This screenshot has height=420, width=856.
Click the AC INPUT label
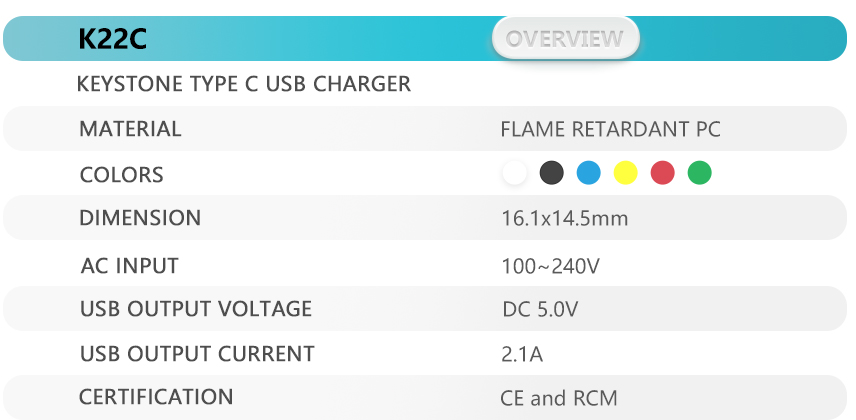tap(129, 266)
